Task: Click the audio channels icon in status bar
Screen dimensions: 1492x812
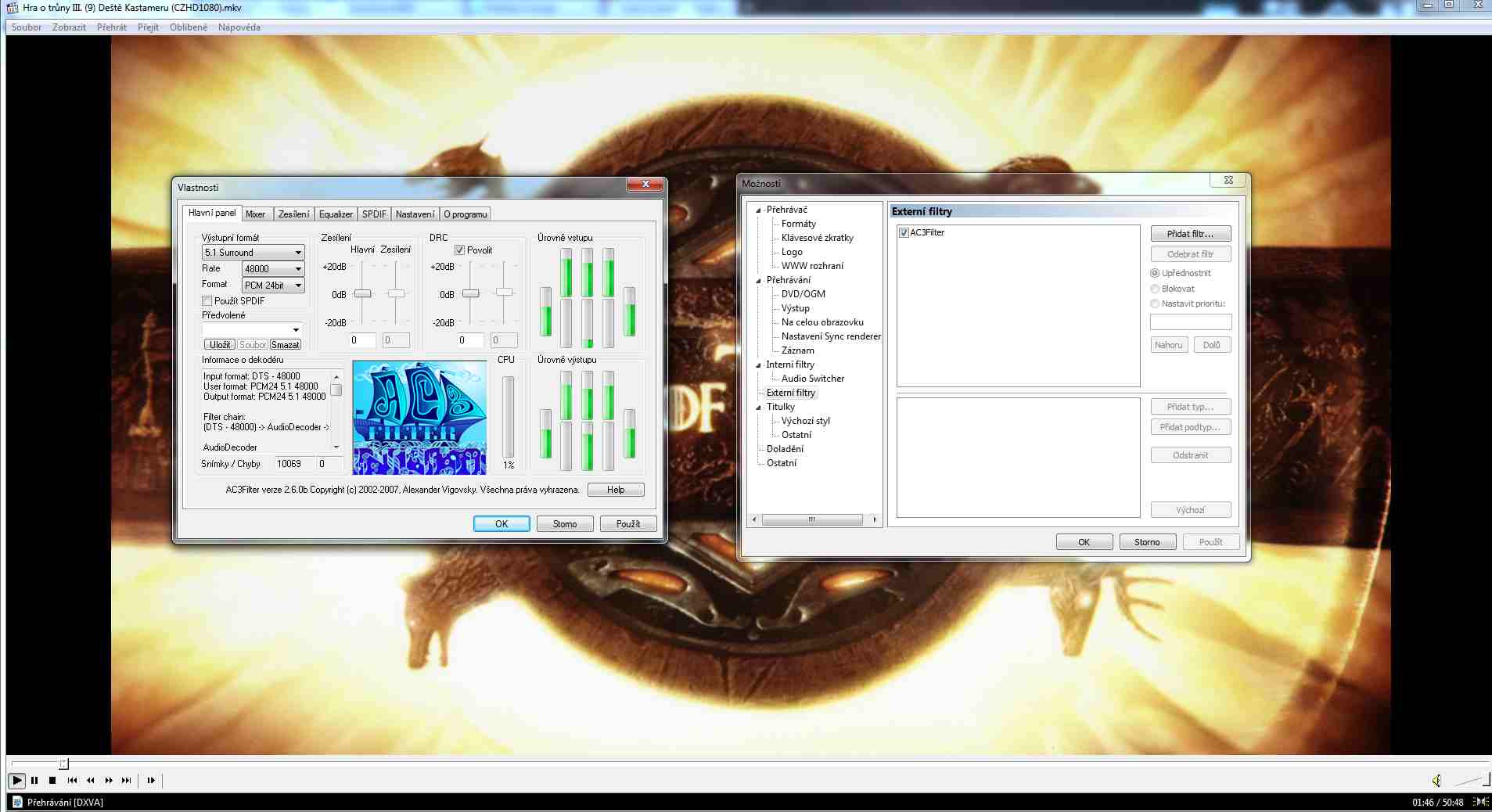Action: coord(1480,802)
